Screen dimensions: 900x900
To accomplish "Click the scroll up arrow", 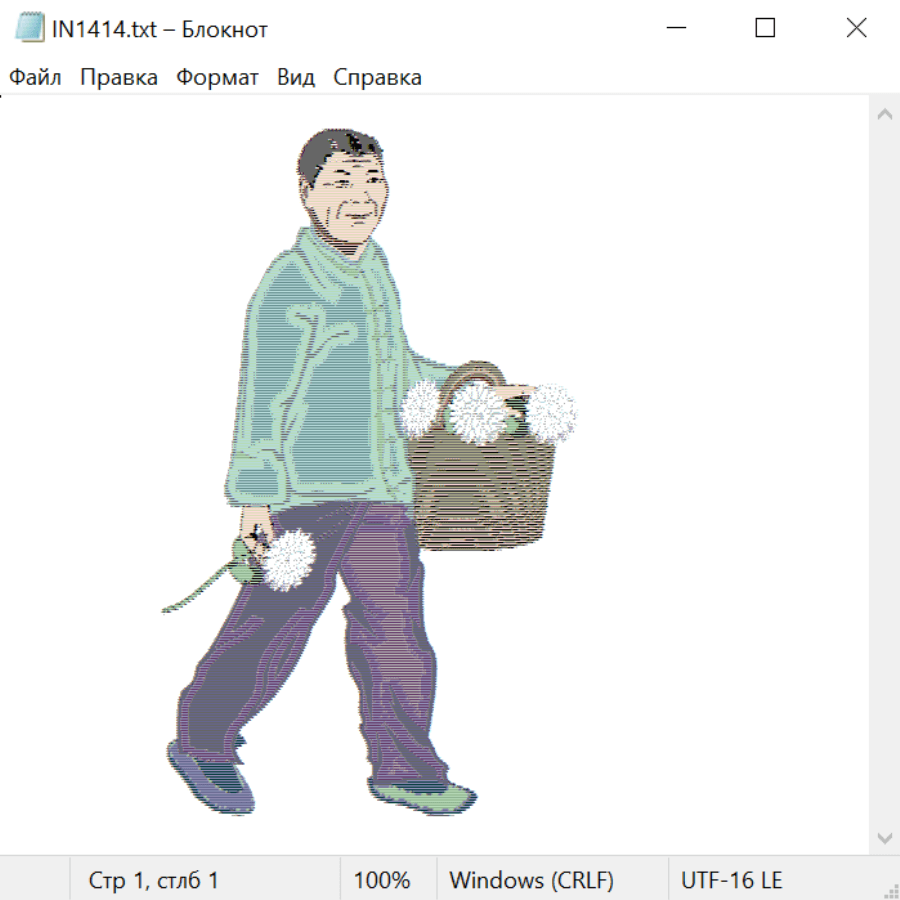I will click(x=884, y=114).
